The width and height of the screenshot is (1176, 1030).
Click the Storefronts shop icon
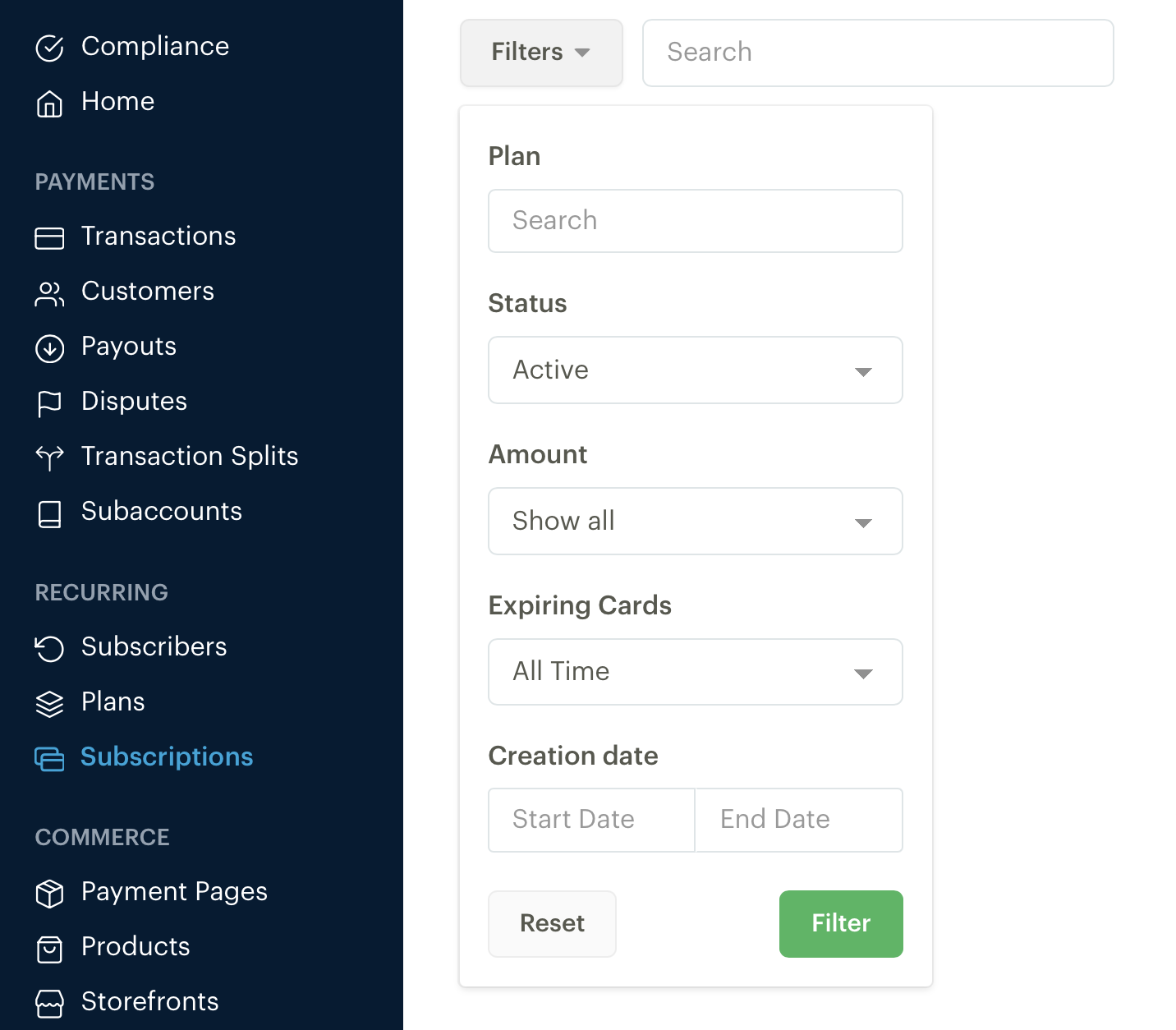[x=49, y=1004]
